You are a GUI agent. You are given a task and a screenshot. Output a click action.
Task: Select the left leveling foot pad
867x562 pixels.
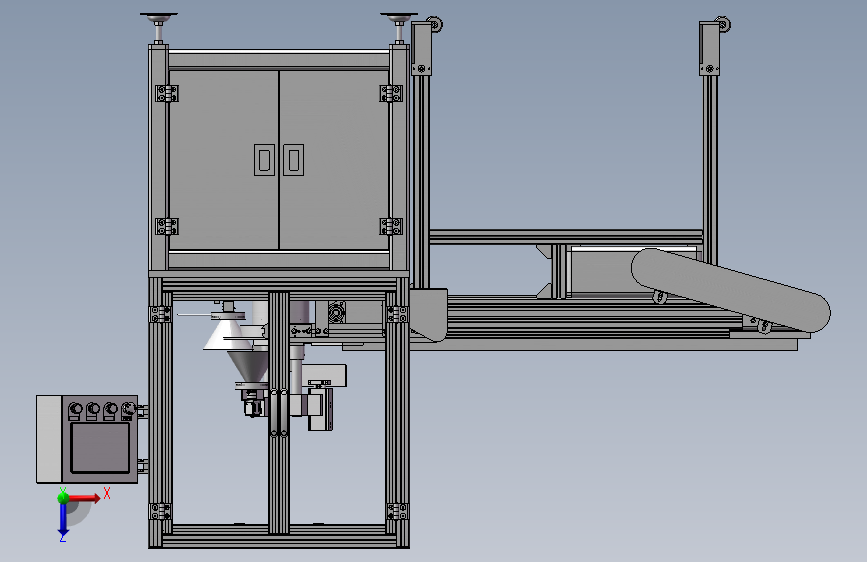[159, 18]
